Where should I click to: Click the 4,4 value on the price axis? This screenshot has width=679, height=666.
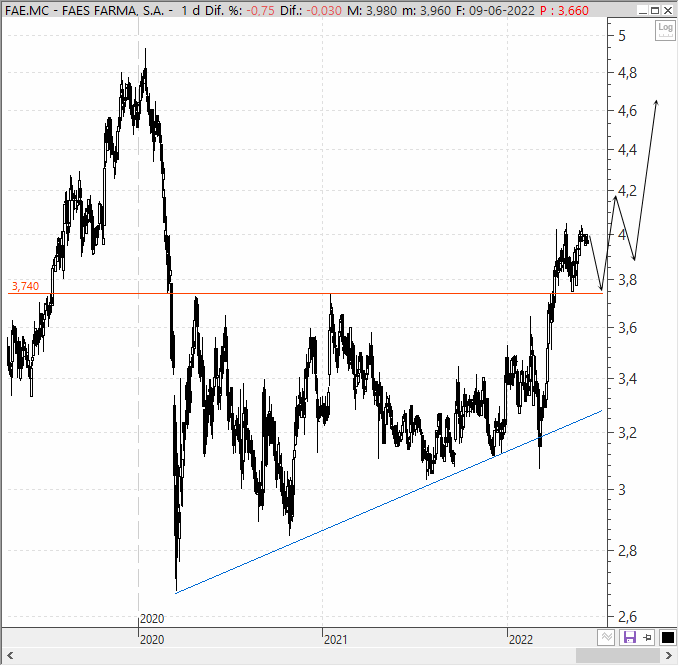(627, 150)
